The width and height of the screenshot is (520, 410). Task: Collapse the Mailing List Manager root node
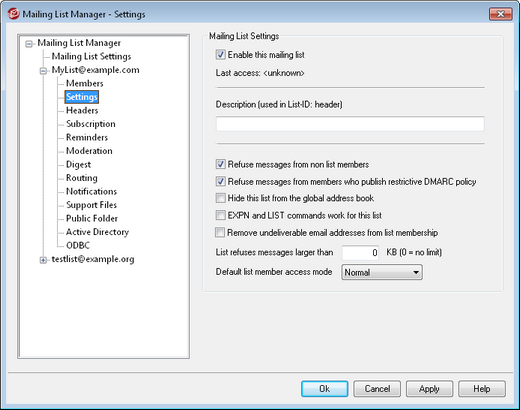pos(29,44)
